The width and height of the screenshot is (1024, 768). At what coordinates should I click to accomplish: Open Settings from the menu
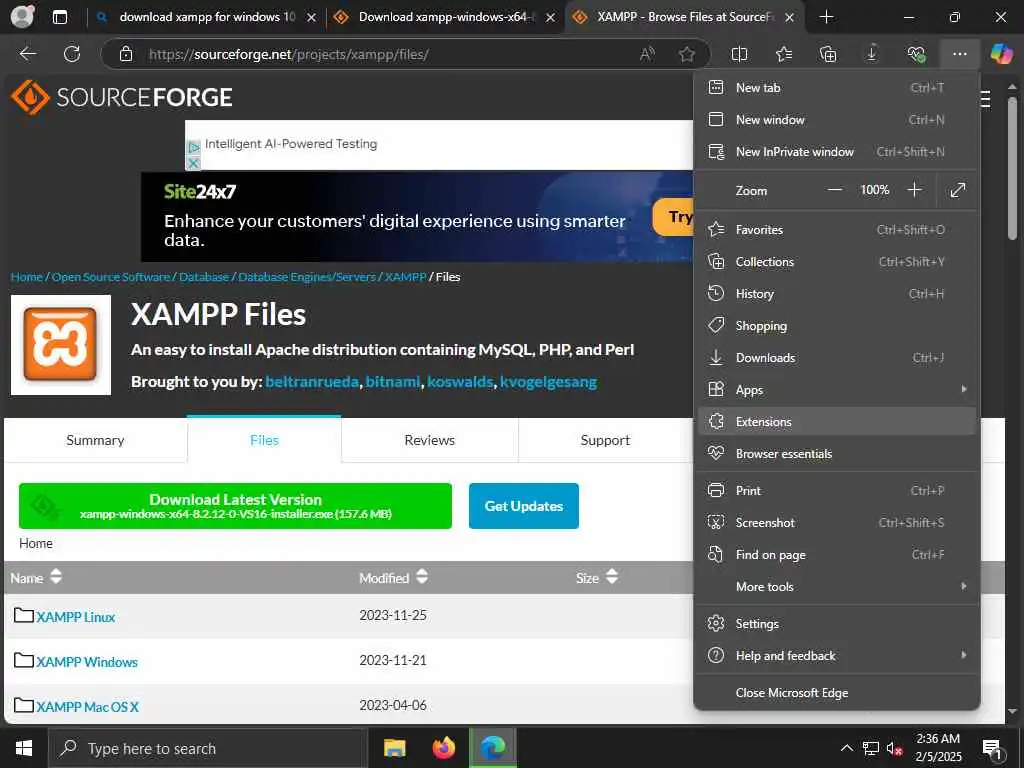[837, 624]
